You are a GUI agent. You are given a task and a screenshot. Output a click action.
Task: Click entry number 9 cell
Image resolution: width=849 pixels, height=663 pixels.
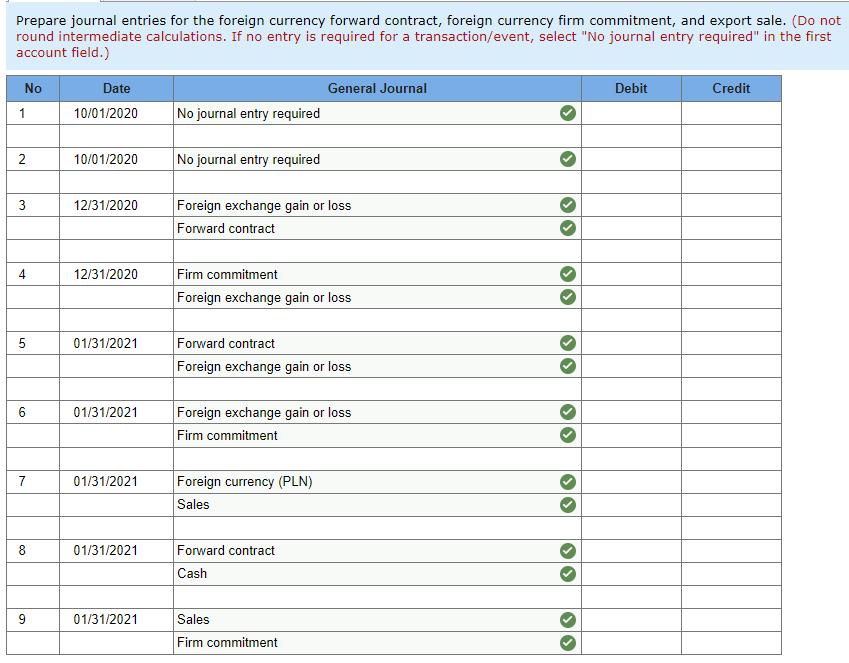[33, 620]
